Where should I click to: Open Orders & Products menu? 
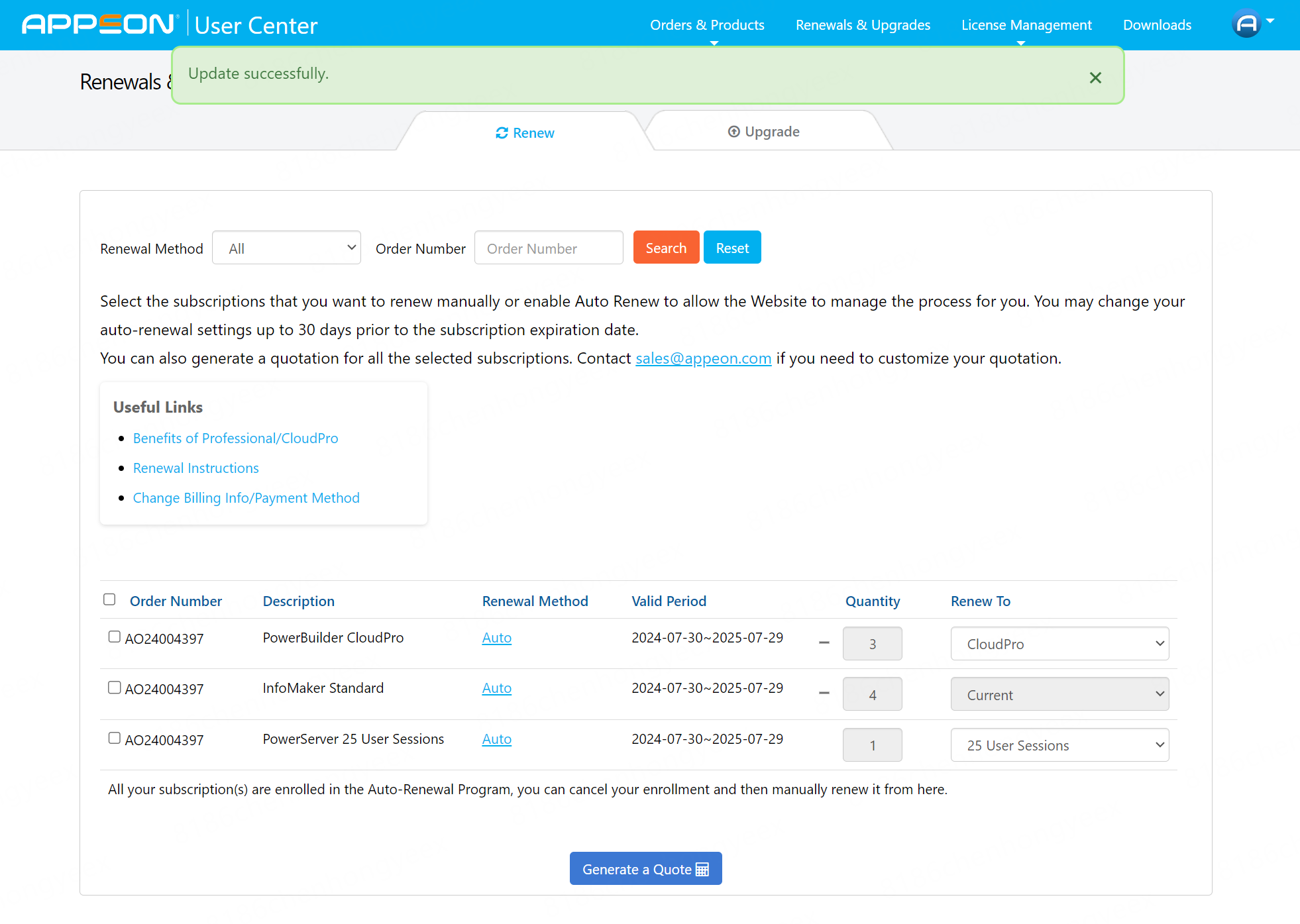coord(707,25)
